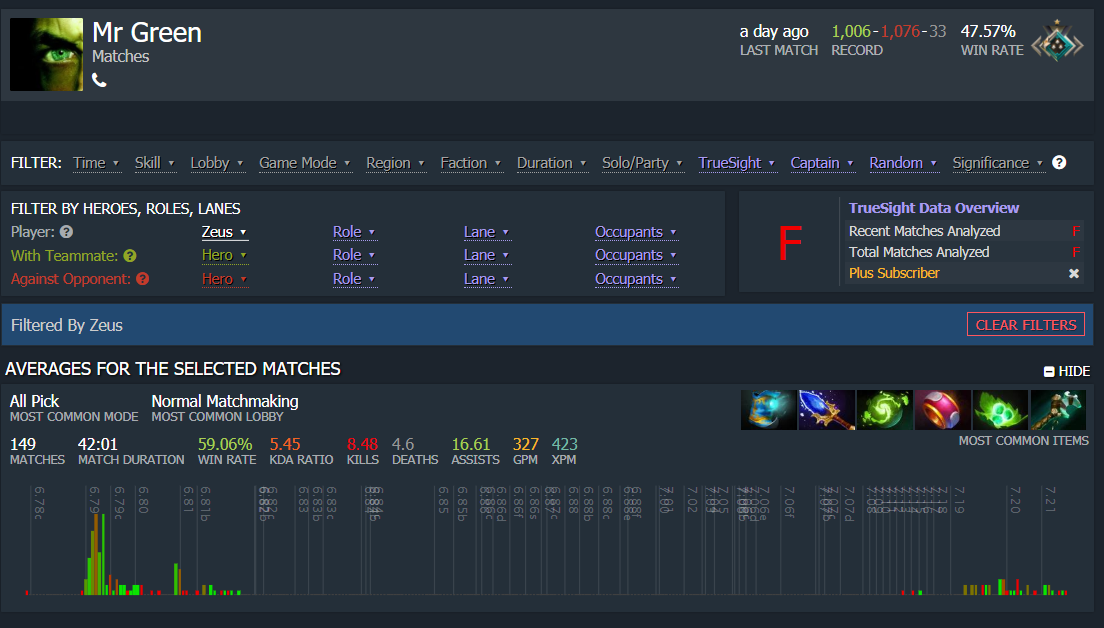
Task: Open the TrueSight Data Overview link
Action: point(934,208)
